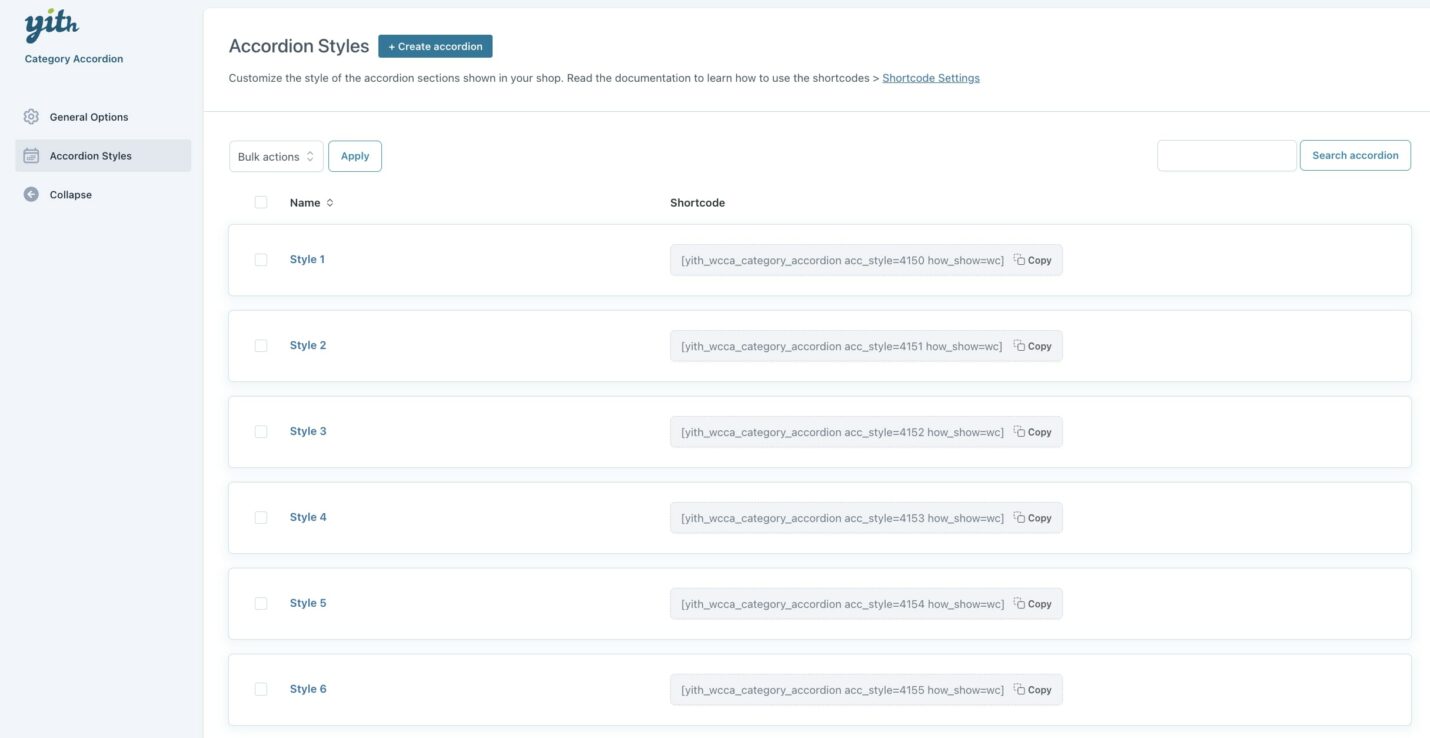Image resolution: width=1430 pixels, height=738 pixels.
Task: Copy the Style 4 shortcode
Action: [1033, 518]
